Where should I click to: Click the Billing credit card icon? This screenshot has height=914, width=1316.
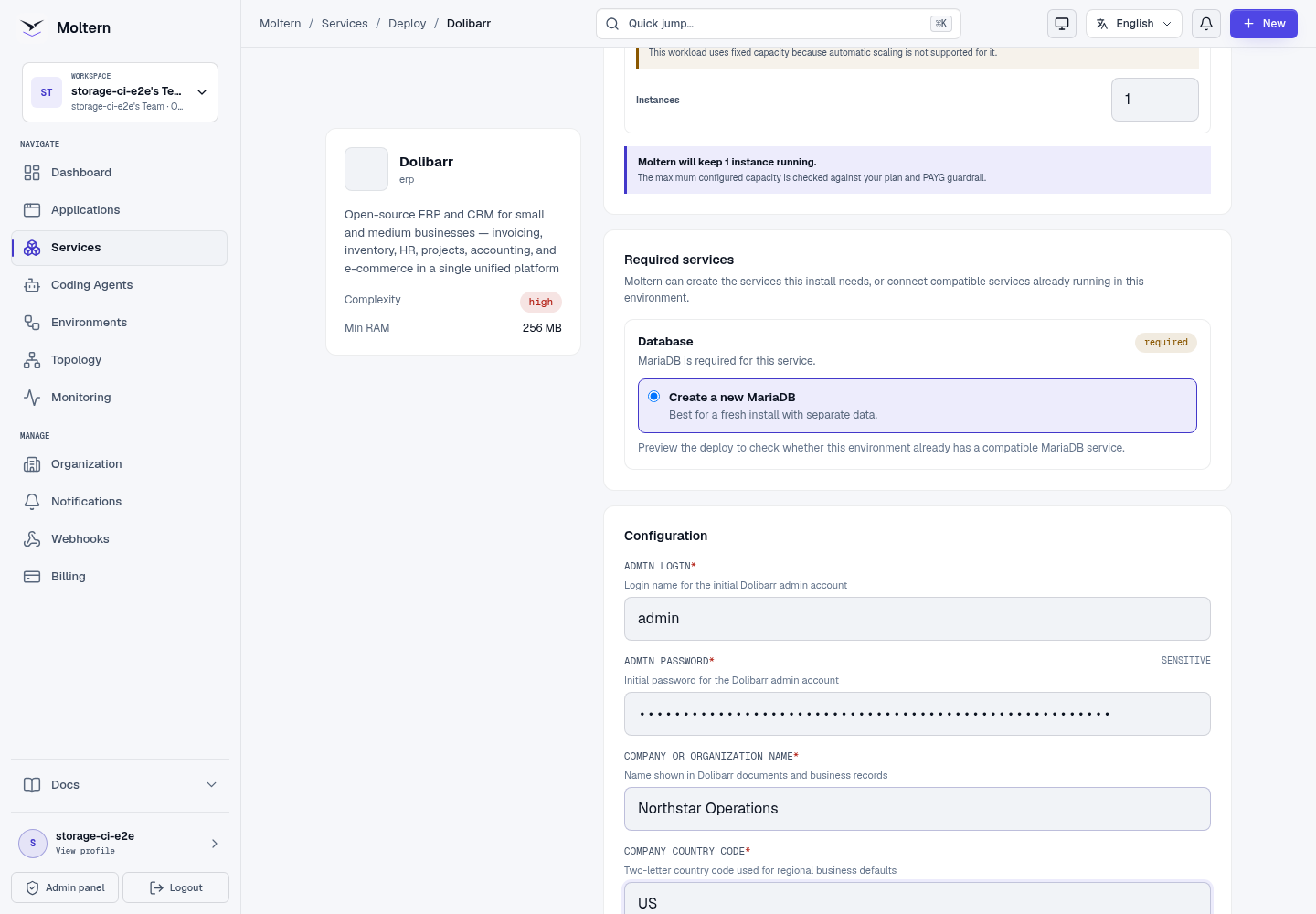(32, 577)
